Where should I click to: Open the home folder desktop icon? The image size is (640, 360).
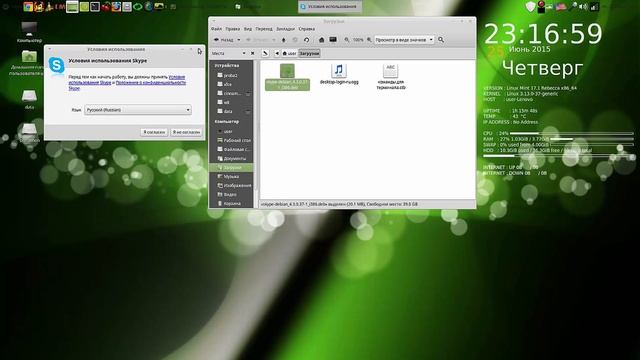click(29, 63)
